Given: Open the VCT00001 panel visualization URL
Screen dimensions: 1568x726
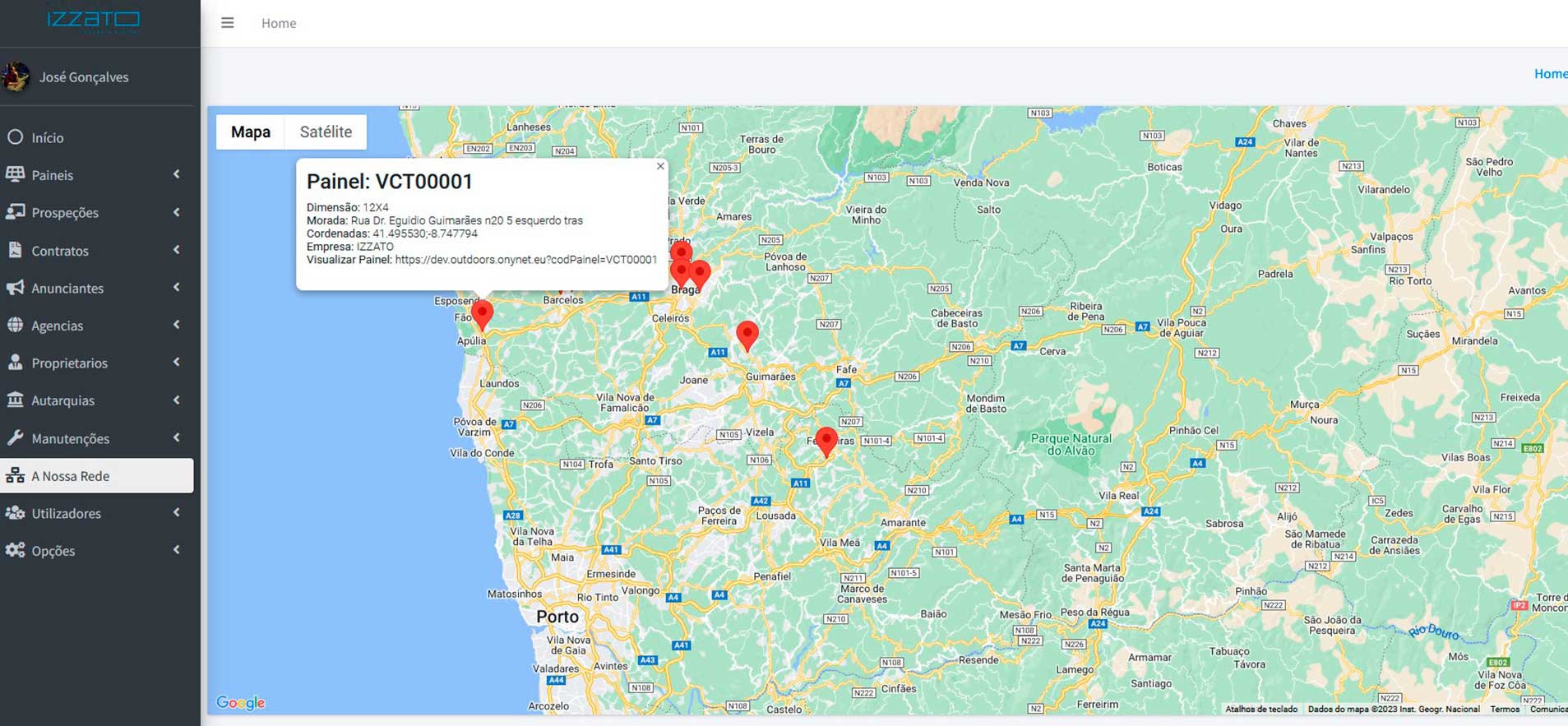Looking at the screenshot, I should coord(525,260).
